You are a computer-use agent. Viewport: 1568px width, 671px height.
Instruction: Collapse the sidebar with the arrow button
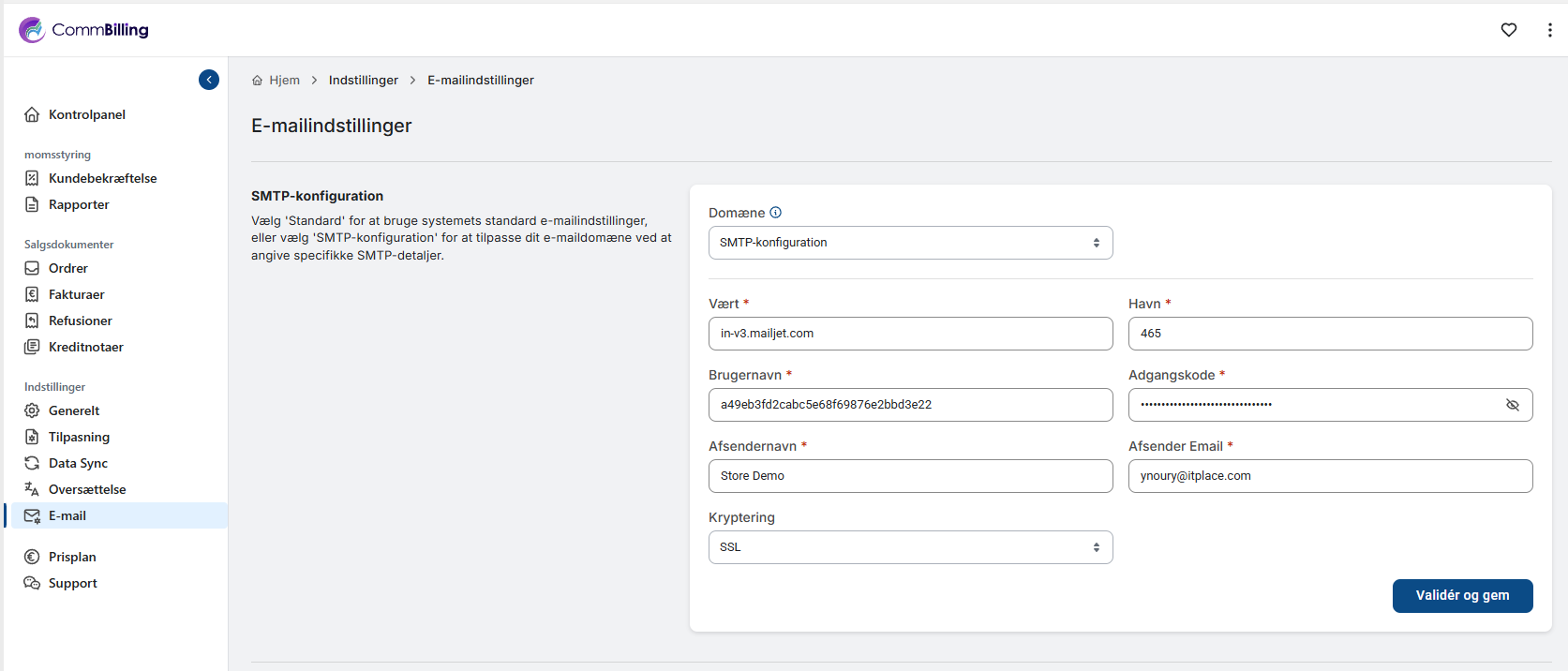[x=209, y=80]
